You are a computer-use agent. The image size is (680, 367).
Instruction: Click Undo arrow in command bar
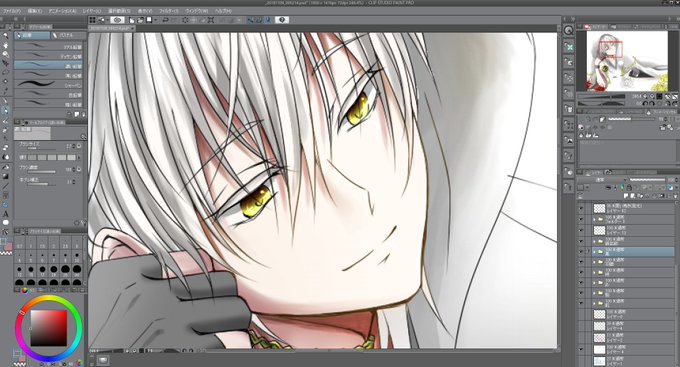165,20
